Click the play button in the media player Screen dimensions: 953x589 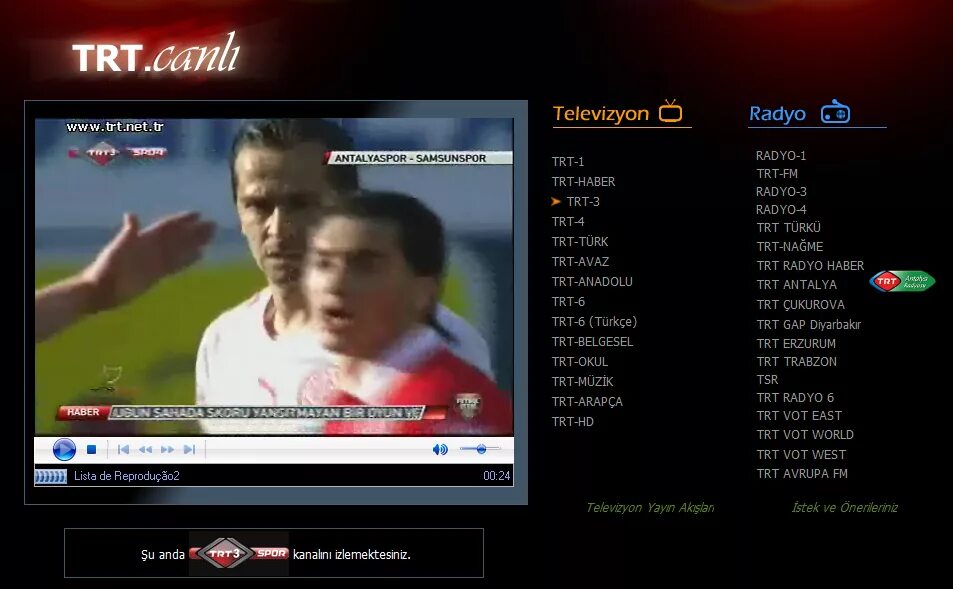point(64,450)
